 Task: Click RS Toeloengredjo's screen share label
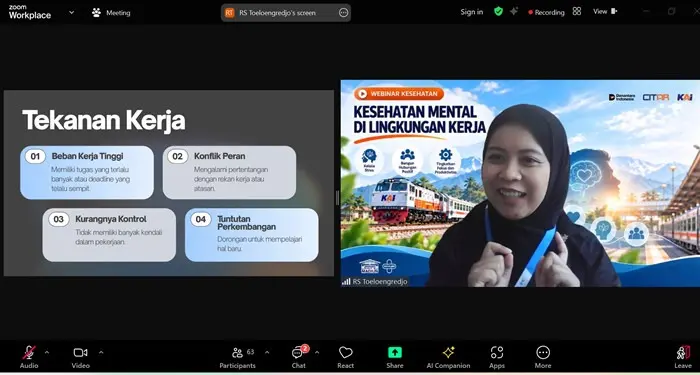[x=277, y=13]
